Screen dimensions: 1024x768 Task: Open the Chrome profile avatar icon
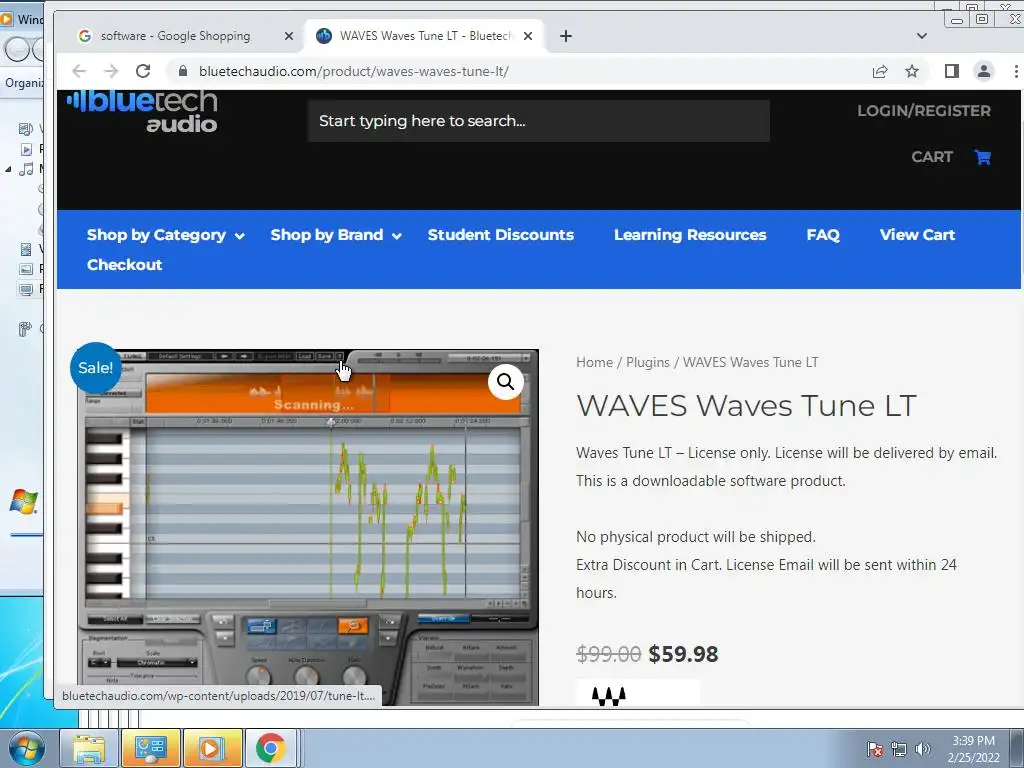[x=984, y=71]
